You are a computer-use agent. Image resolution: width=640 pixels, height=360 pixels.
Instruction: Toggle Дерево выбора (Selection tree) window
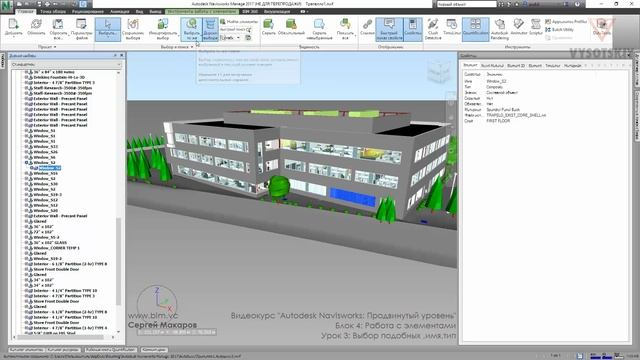210,29
